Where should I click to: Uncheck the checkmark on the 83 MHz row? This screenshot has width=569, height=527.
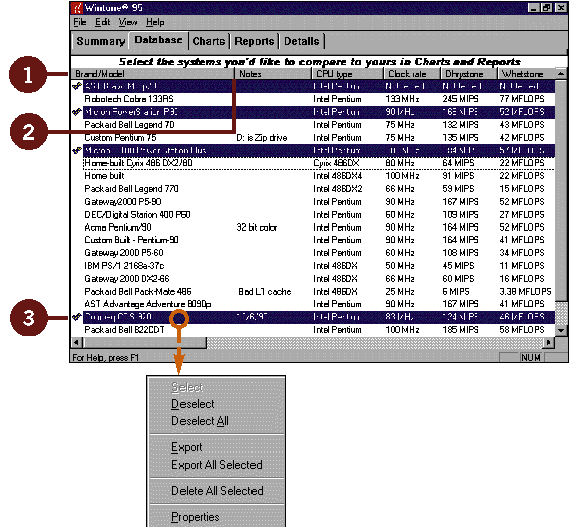[x=77, y=317]
